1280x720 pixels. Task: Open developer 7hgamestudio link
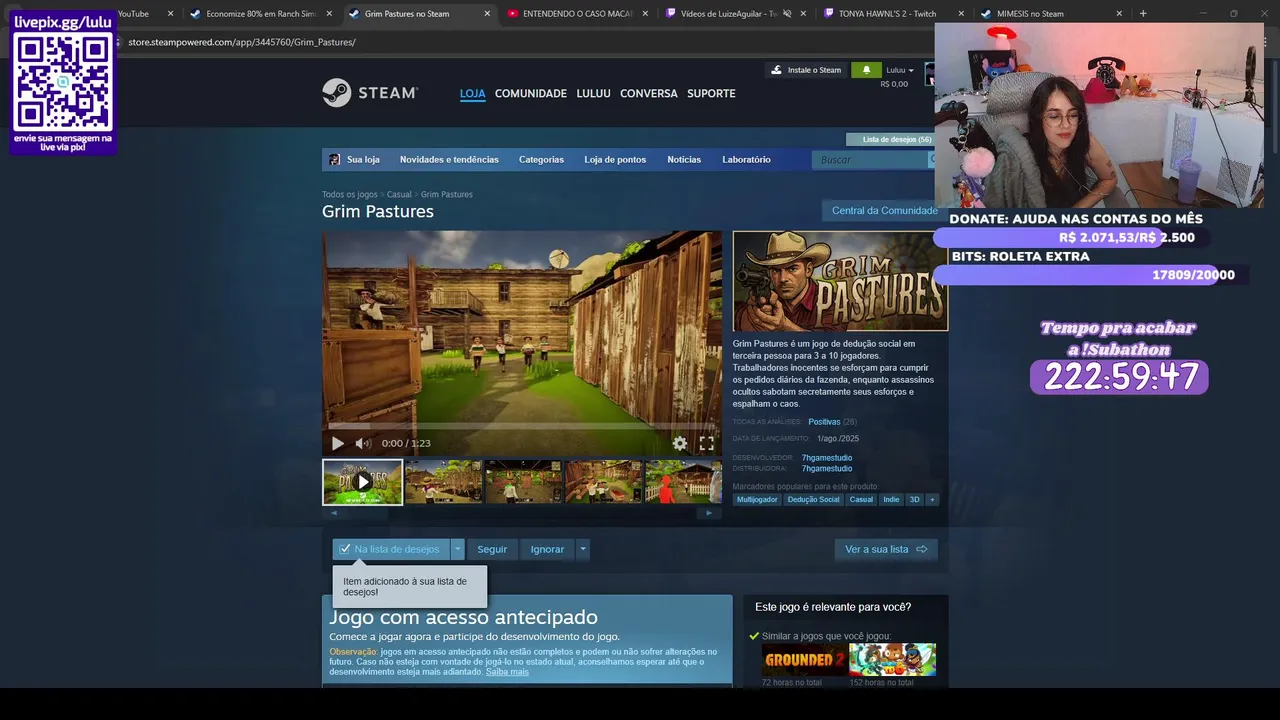coord(827,458)
